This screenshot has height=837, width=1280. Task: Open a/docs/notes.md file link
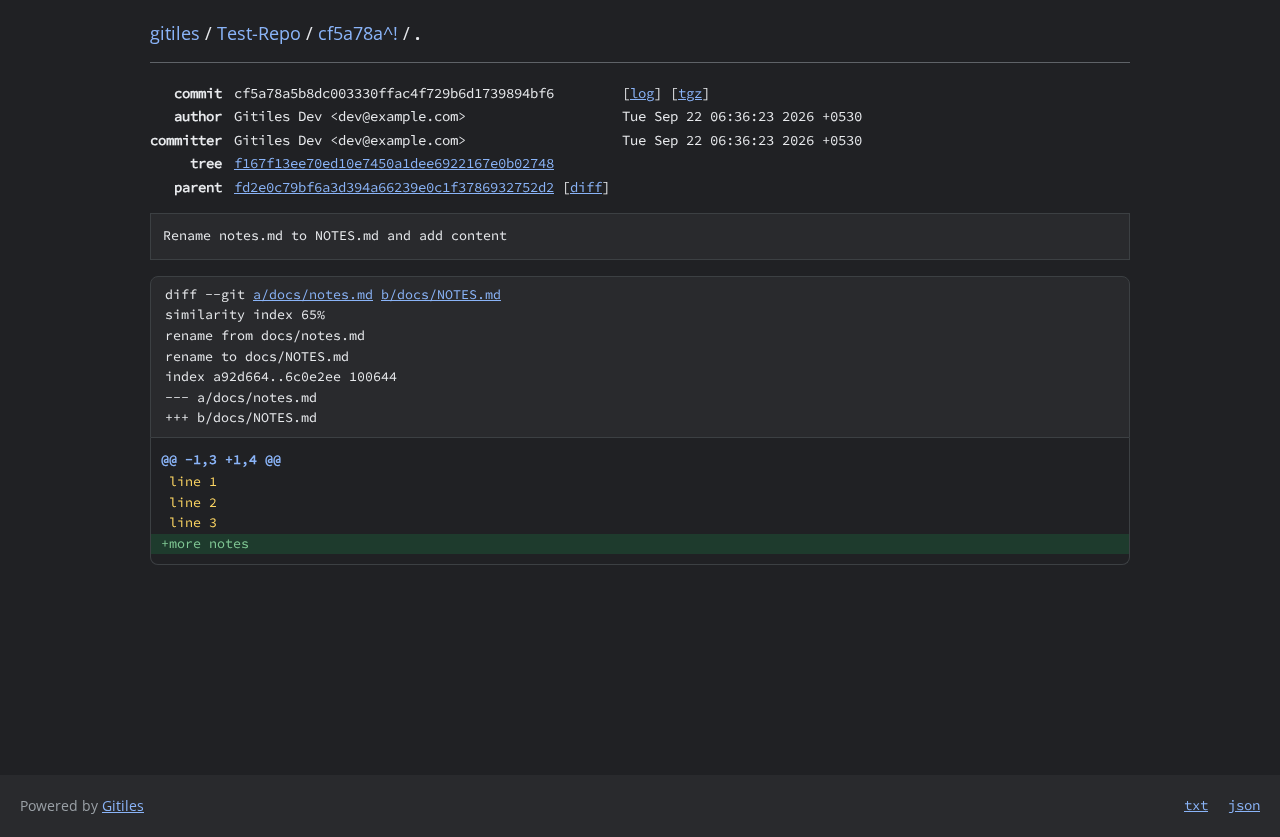tap(313, 294)
